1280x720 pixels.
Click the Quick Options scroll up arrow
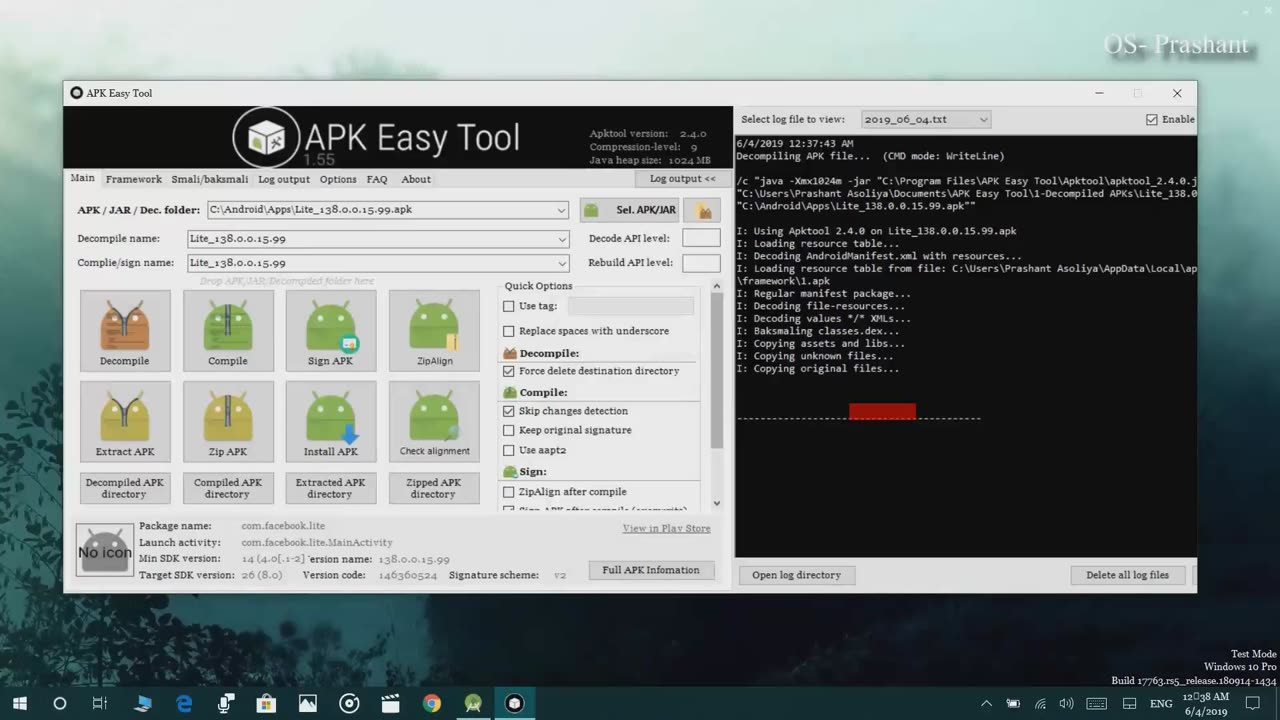coord(717,286)
